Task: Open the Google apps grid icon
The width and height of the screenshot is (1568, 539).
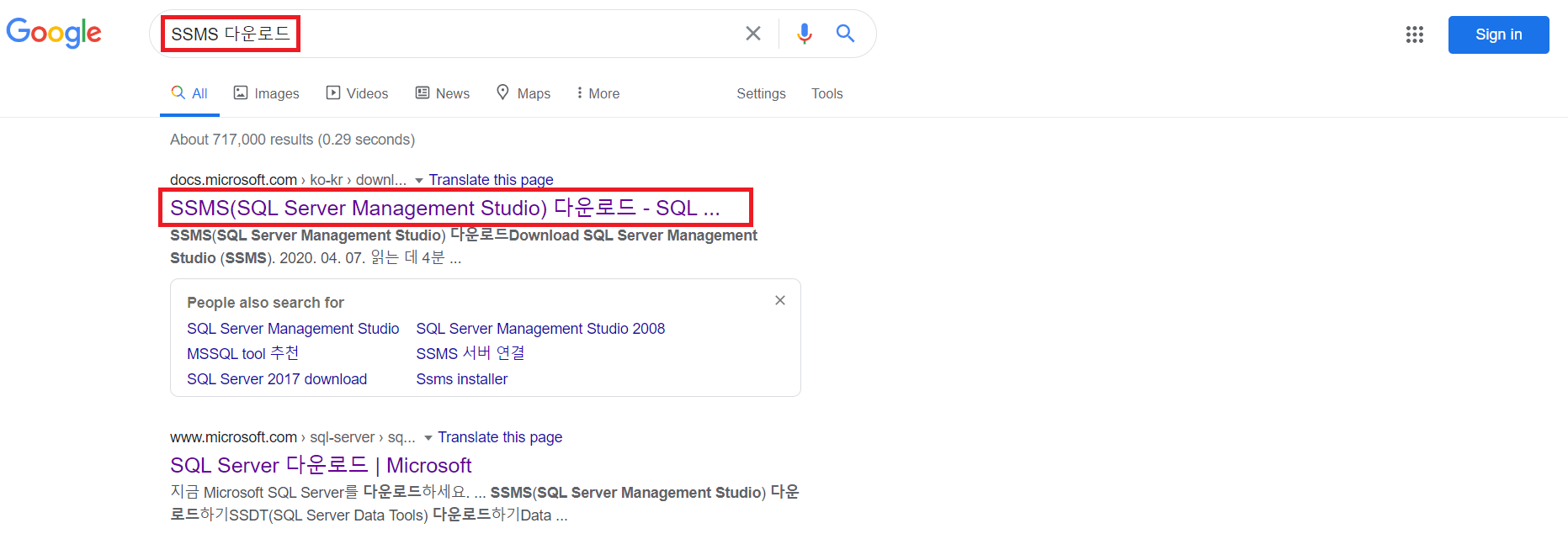Action: coord(1415,34)
